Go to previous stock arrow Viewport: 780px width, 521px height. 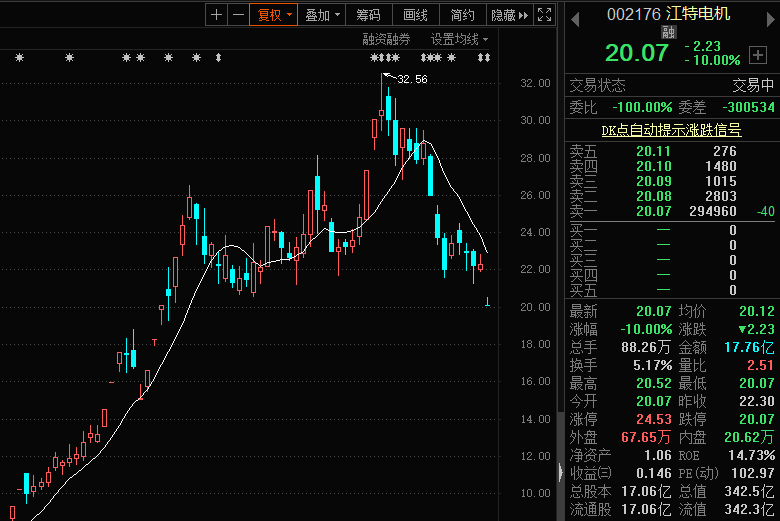click(575, 20)
